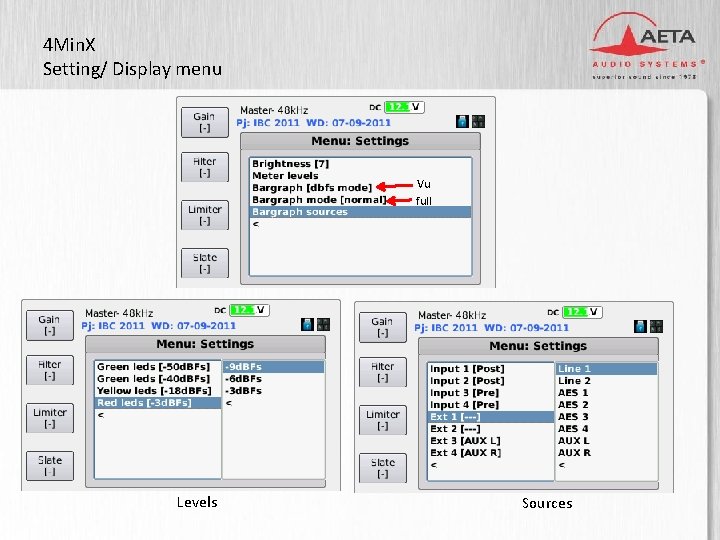Click Limiter button in the Levels panel
Image resolution: width=720 pixels, height=540 pixels.
click(50, 418)
